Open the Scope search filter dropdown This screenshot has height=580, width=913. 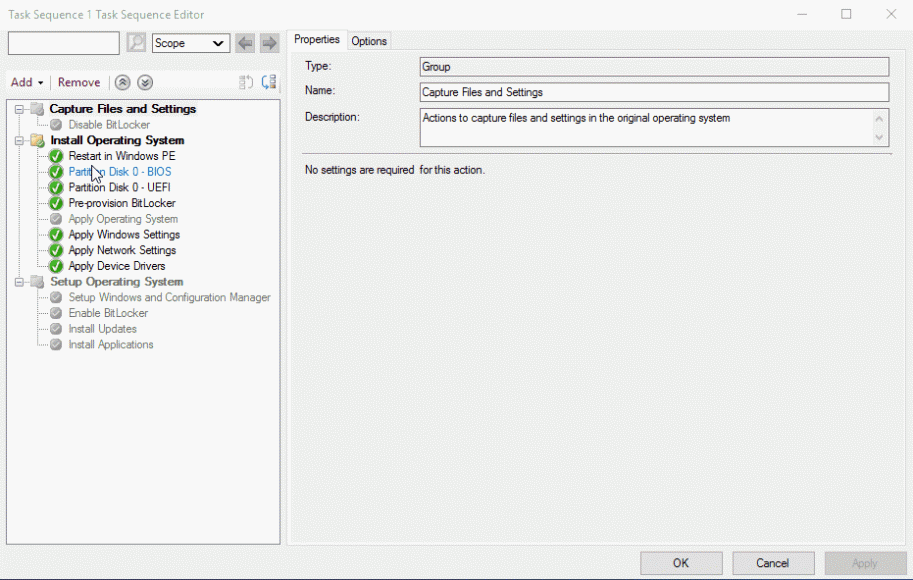coord(190,43)
